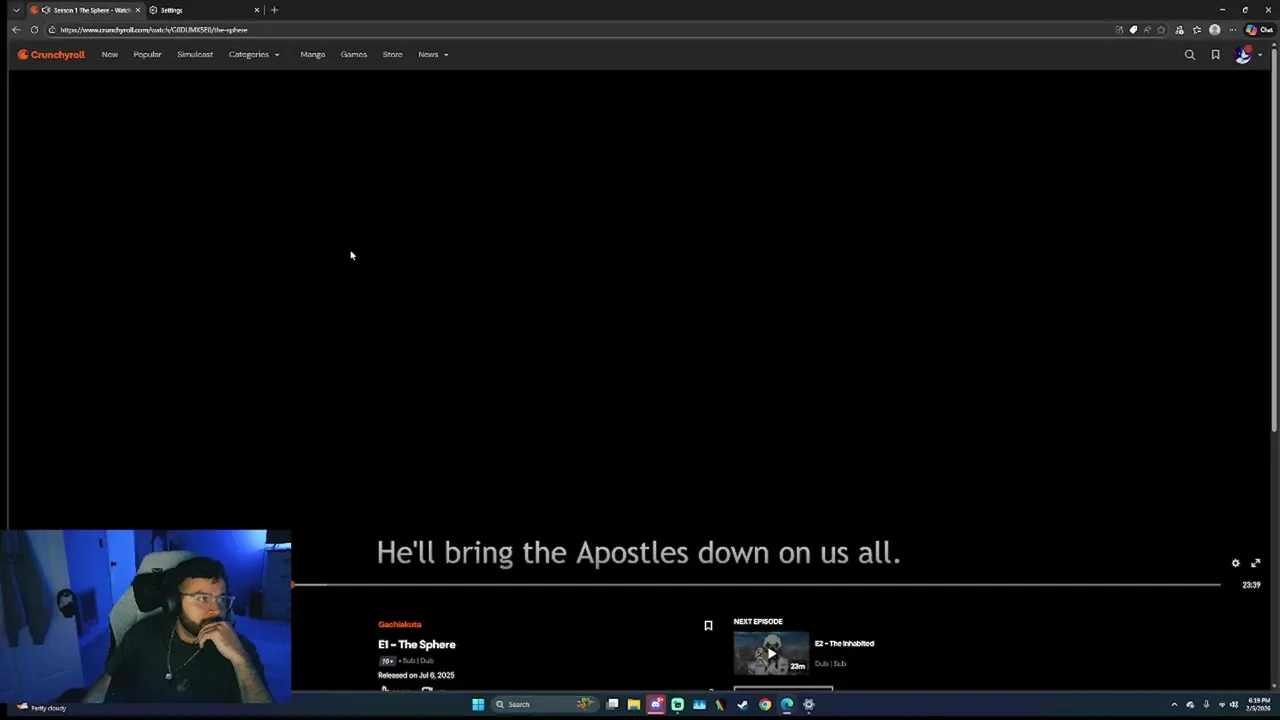Go to Popular in navigation

[147, 55]
